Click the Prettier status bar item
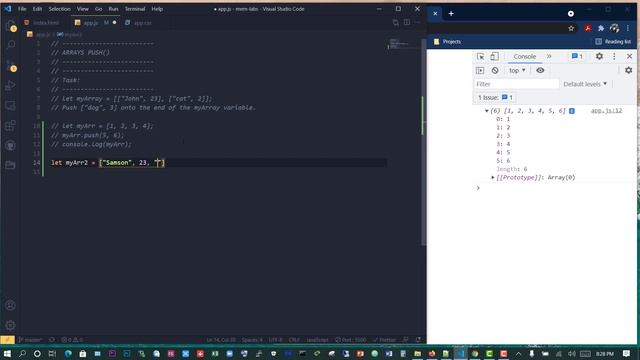Screen dimensions: 640x360 (384, 340)
